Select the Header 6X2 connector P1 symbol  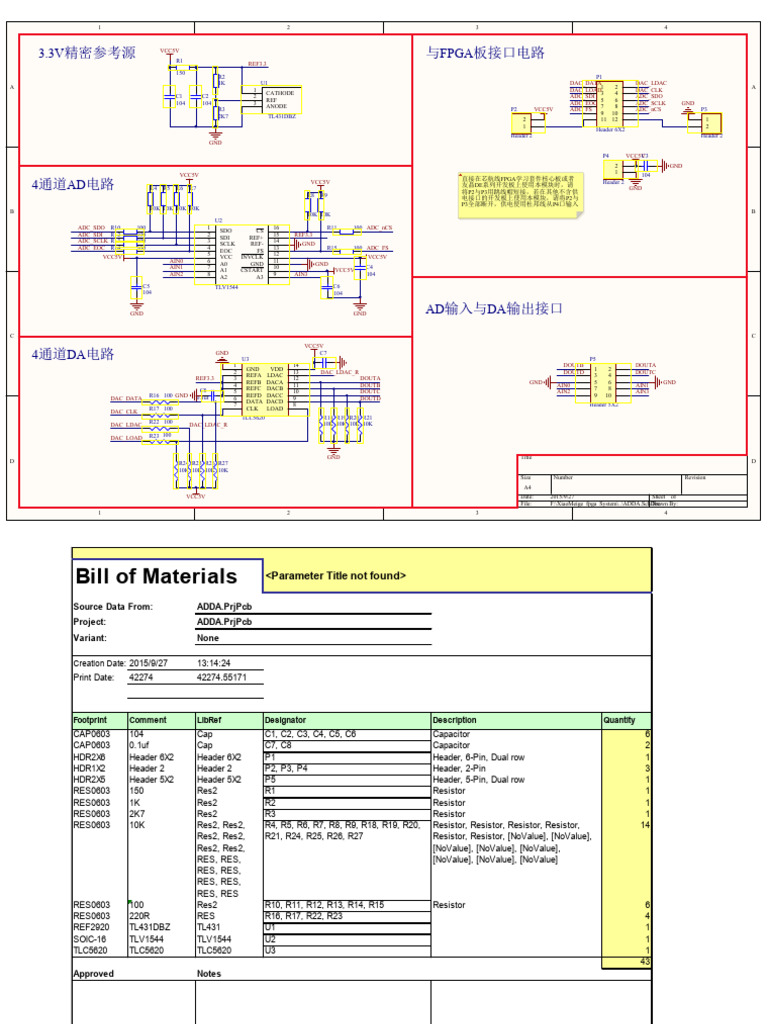tap(609, 103)
